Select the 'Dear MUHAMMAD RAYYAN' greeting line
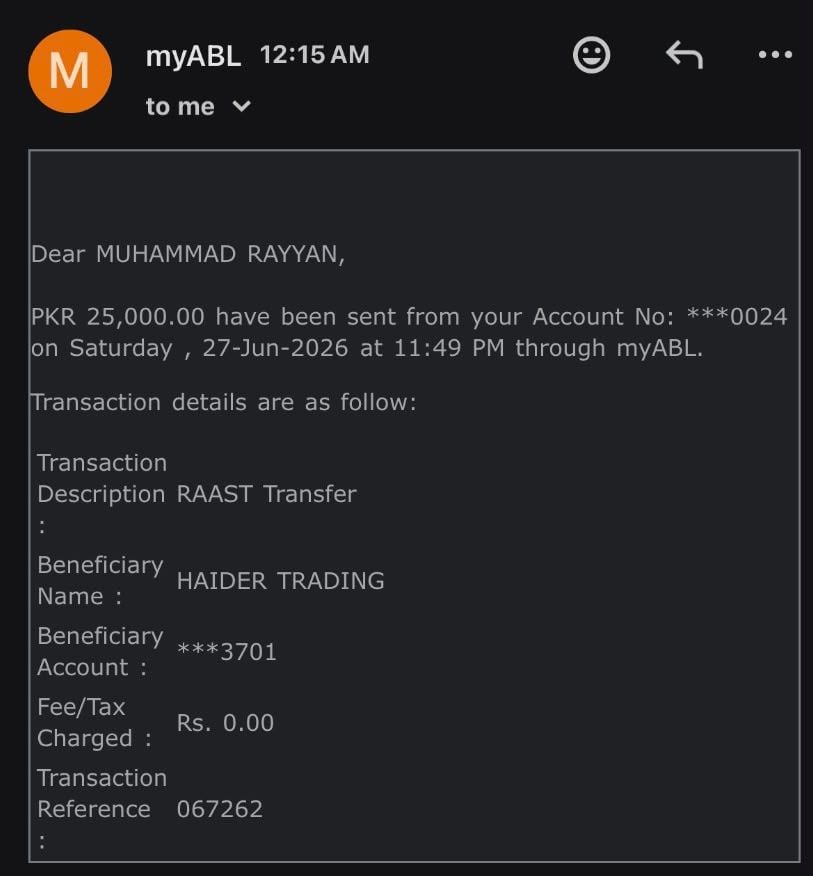The width and height of the screenshot is (813, 876). (188, 254)
